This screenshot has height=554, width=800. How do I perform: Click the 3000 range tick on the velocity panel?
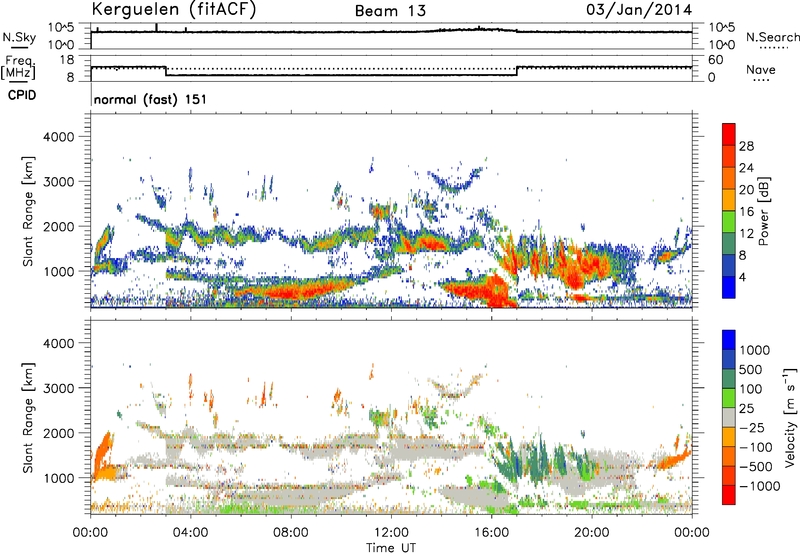[58, 388]
